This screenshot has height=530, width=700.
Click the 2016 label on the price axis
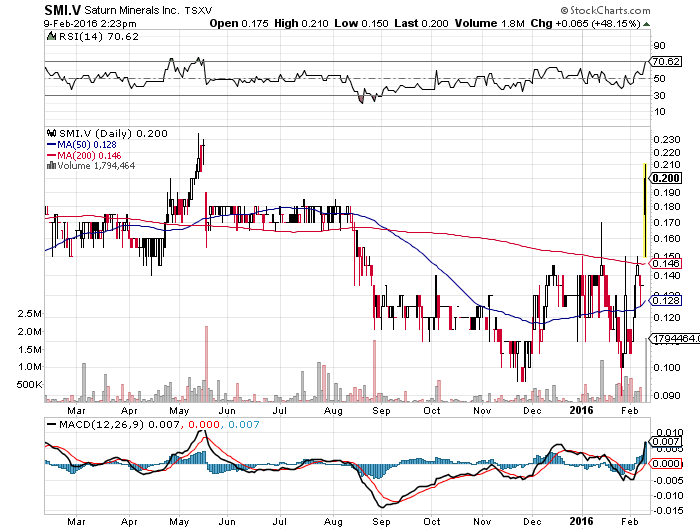point(582,410)
